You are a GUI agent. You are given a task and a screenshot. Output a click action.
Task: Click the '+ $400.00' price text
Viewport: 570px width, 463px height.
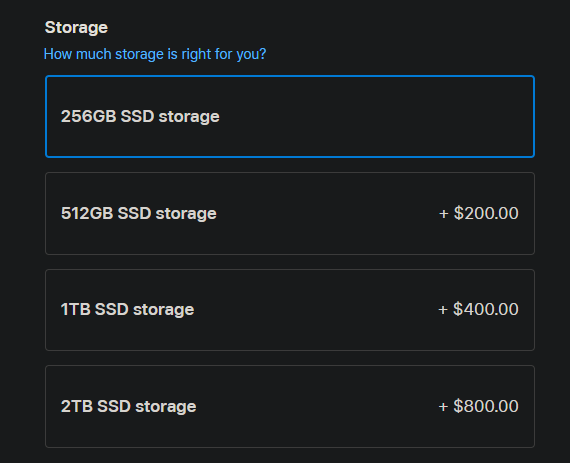pyautogui.click(x=478, y=309)
